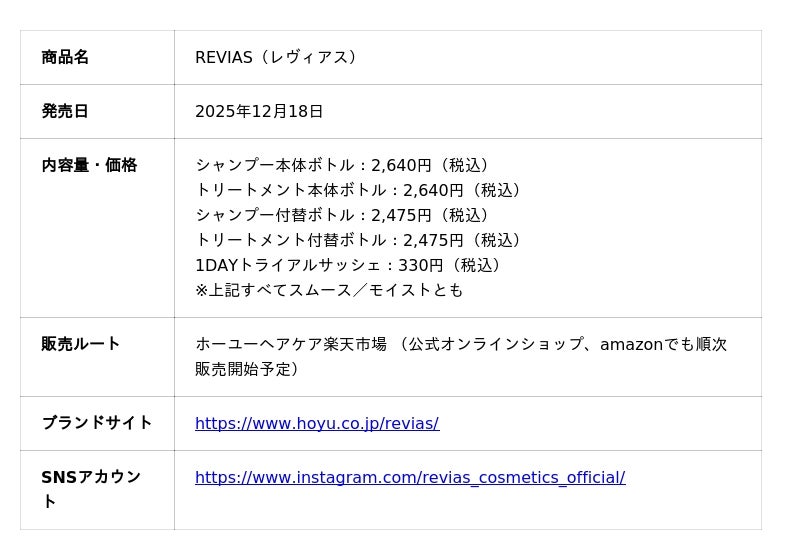This screenshot has width=800, height=560.
Task: Click the 販売開始予定 text line
Action: 247,369
